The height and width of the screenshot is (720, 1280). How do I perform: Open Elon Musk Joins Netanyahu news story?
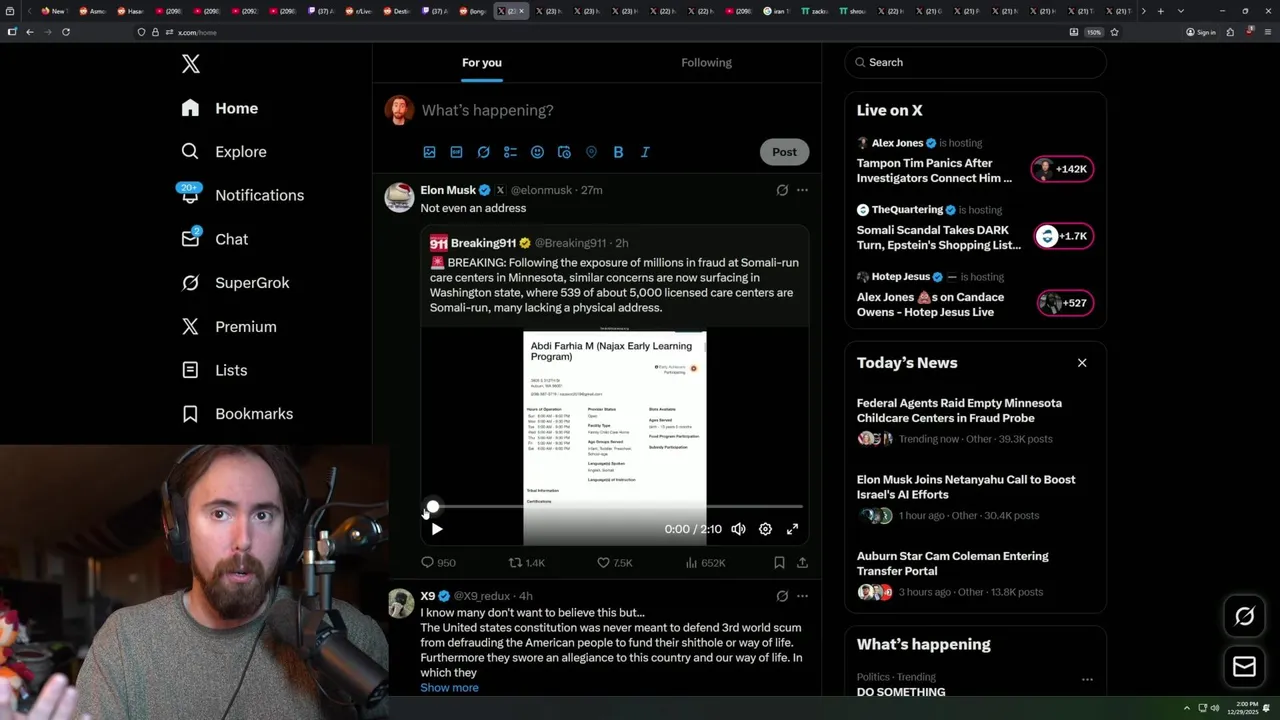point(966,487)
